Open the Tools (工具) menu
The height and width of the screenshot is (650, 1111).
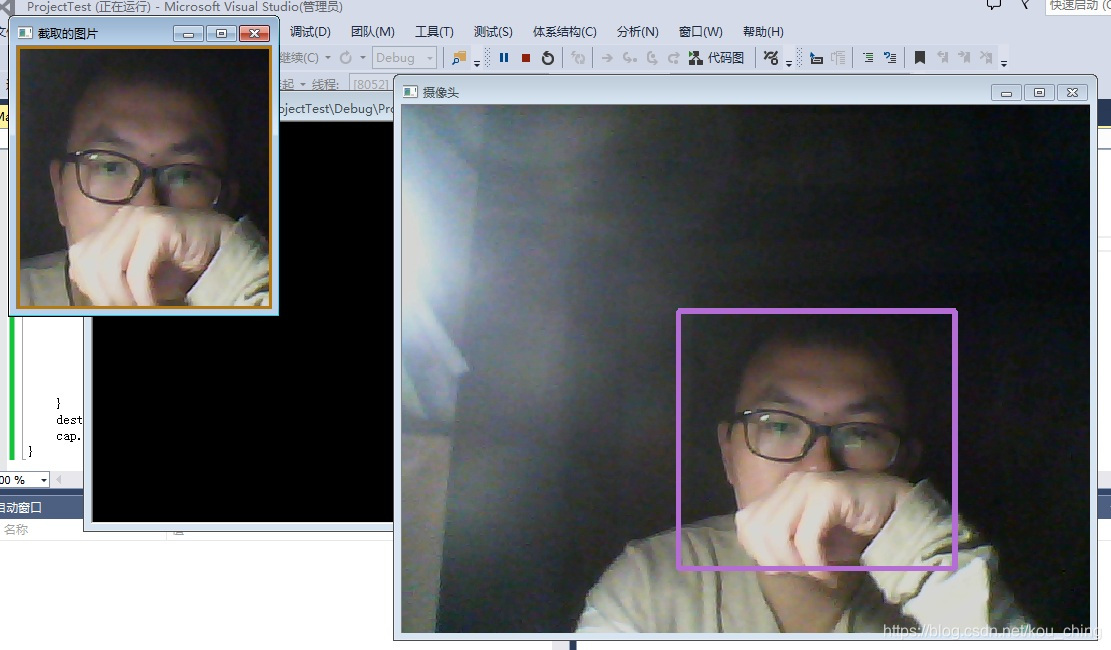(x=434, y=32)
